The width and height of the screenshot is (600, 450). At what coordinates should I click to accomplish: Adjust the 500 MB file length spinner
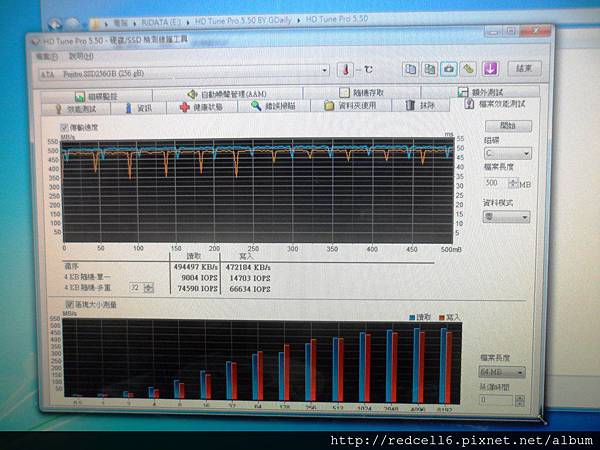pyautogui.click(x=513, y=183)
